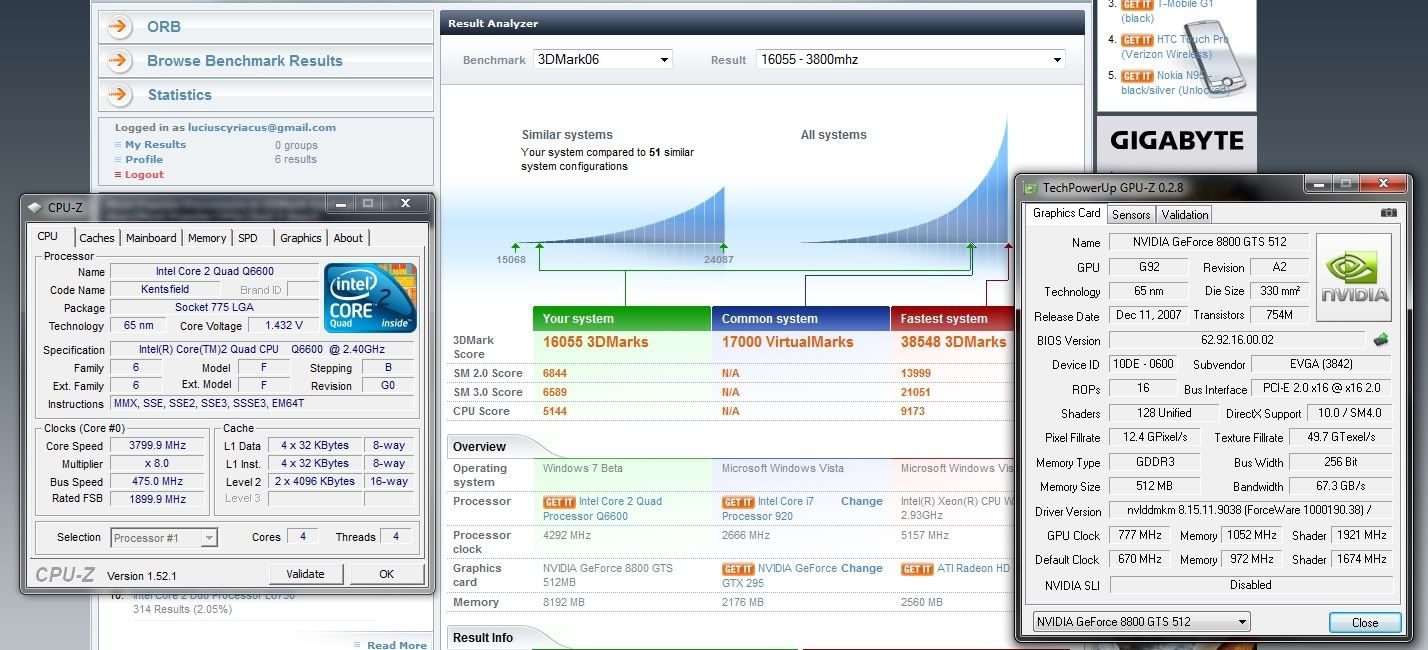Open the HTC Touch Pro product link
Viewport: 1428px width, 650px height.
pyautogui.click(x=1173, y=47)
